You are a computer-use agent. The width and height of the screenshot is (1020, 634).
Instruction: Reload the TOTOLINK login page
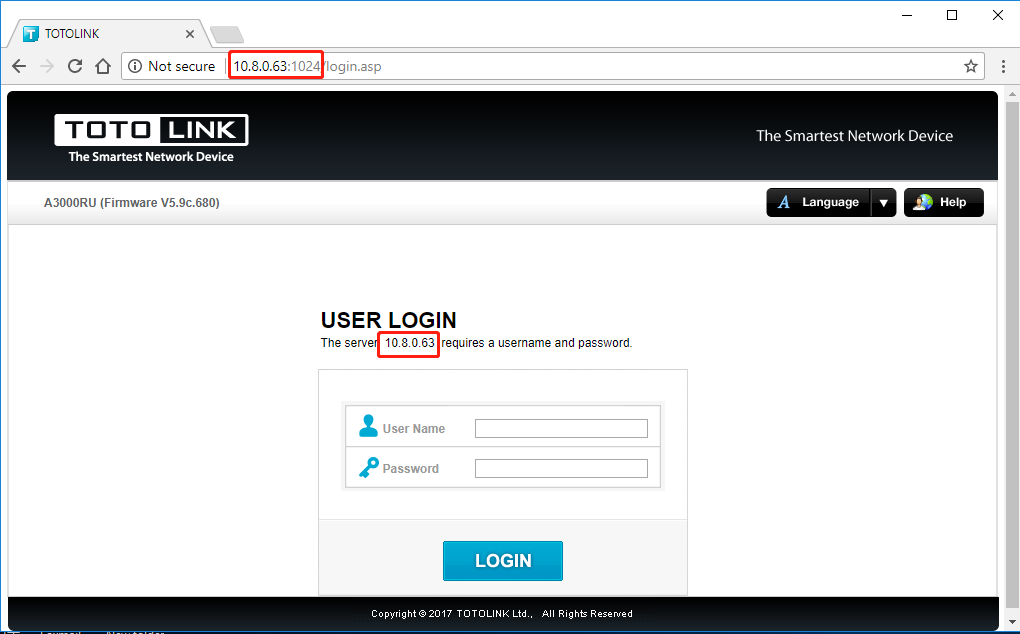pos(75,66)
